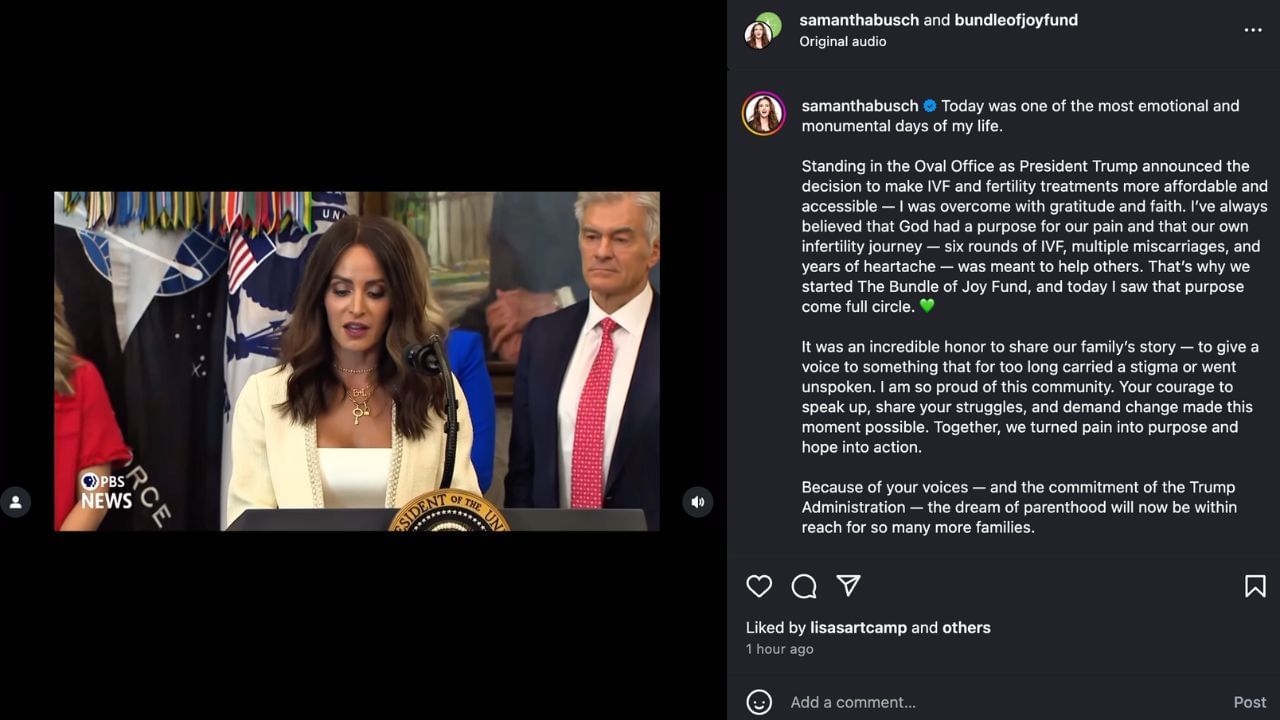Open comments via the speech bubble icon
Viewport: 1280px width, 720px height.
point(804,586)
